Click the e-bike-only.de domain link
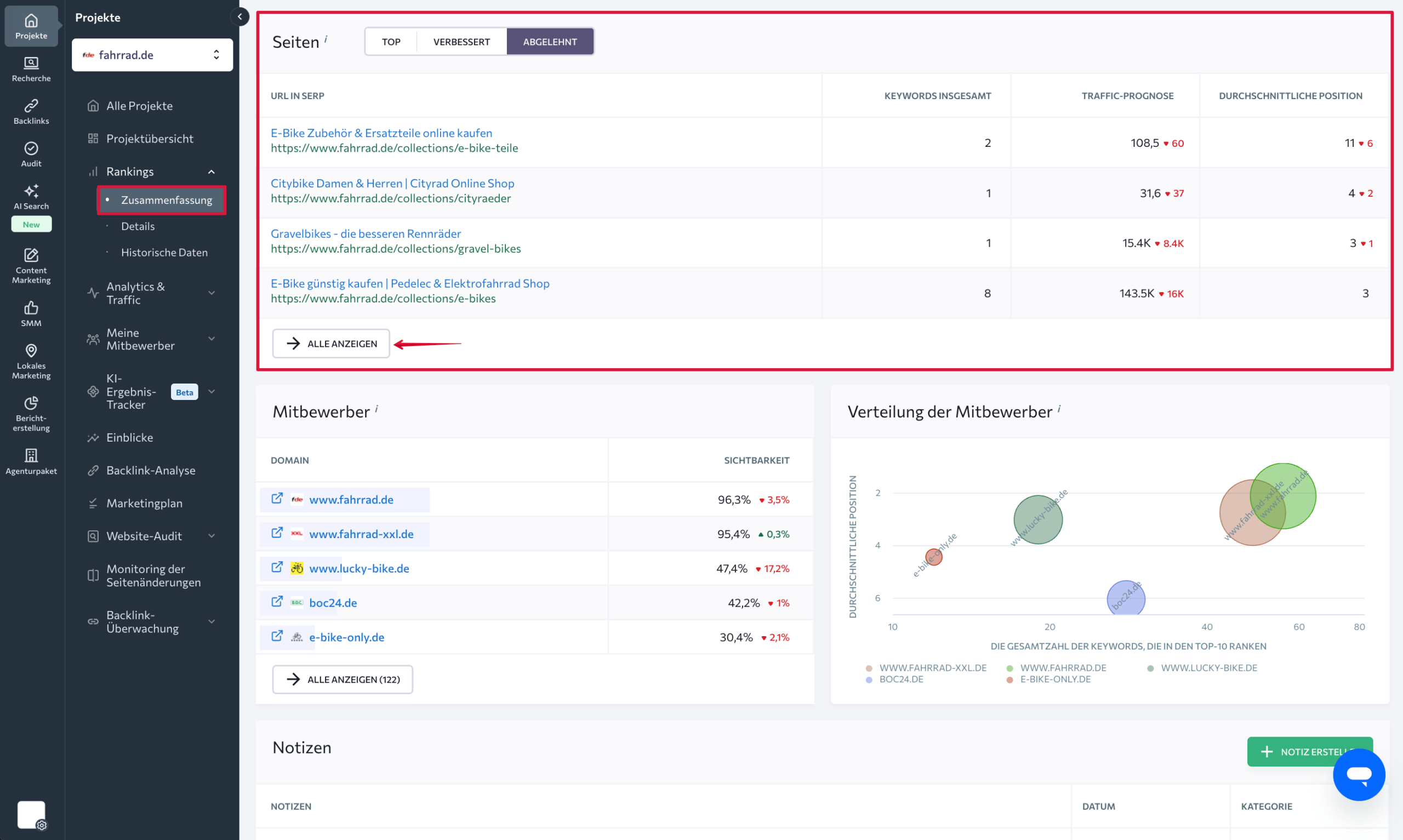This screenshot has height=840, width=1403. [346, 637]
